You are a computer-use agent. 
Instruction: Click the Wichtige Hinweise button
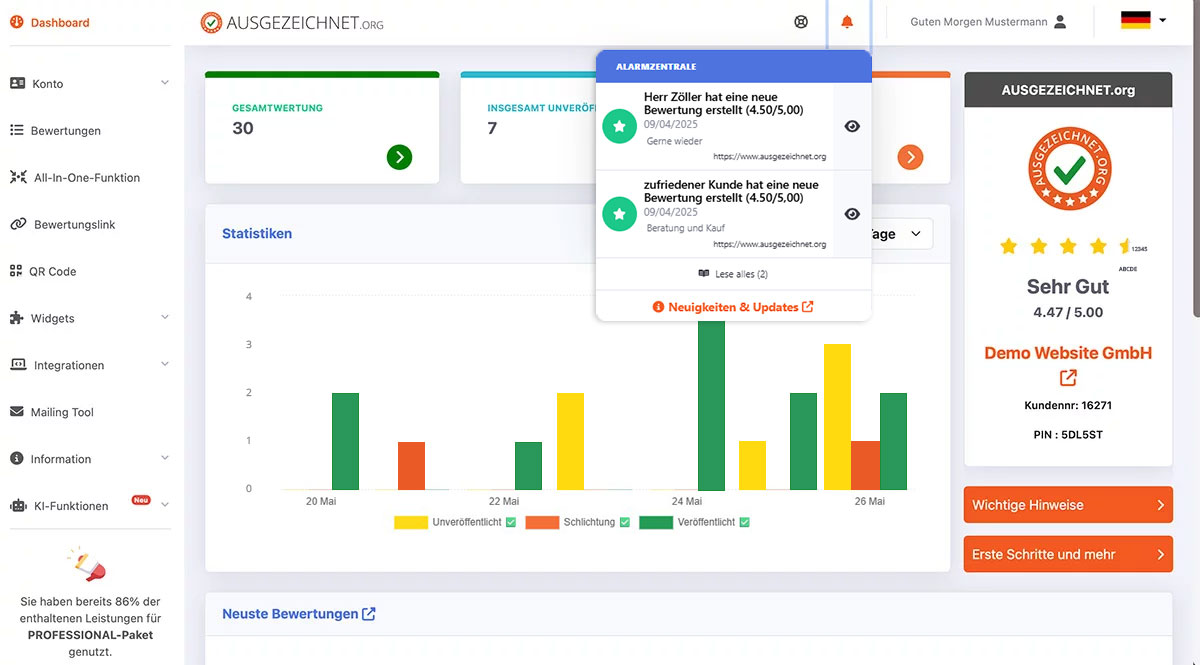click(1067, 505)
